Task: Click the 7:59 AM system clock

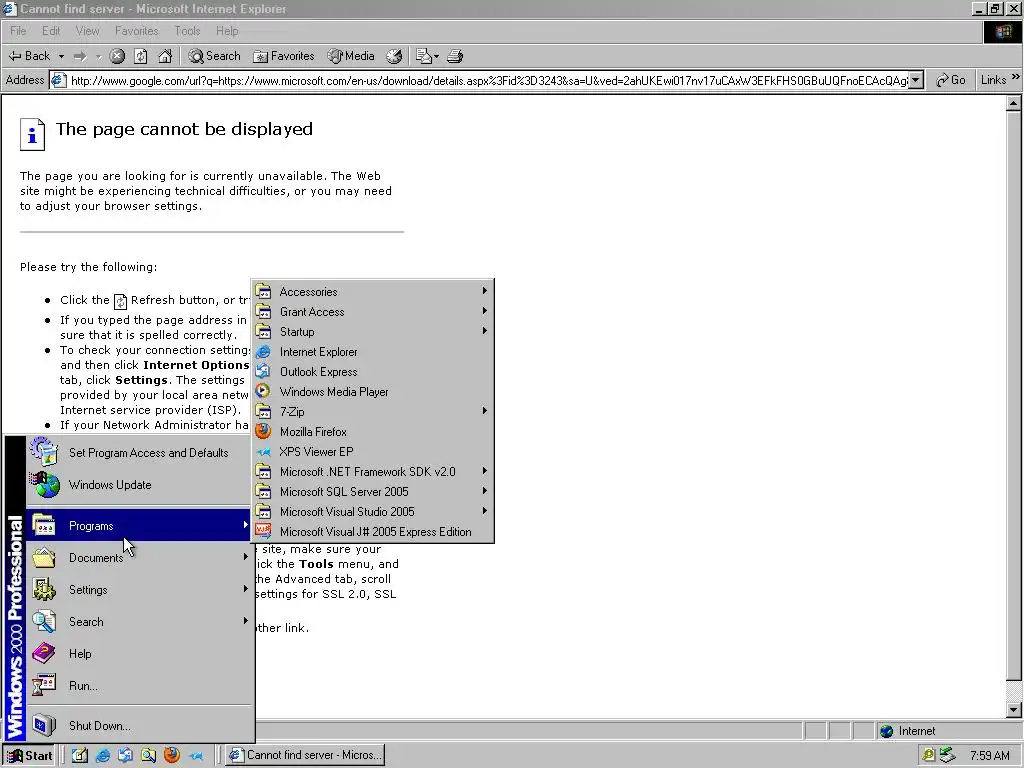Action: click(x=989, y=756)
